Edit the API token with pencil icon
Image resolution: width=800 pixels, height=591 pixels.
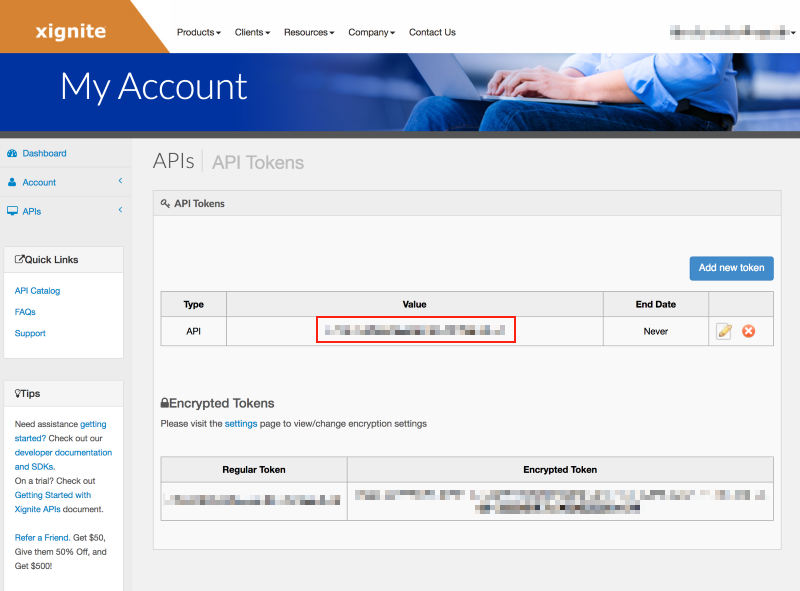(x=724, y=331)
